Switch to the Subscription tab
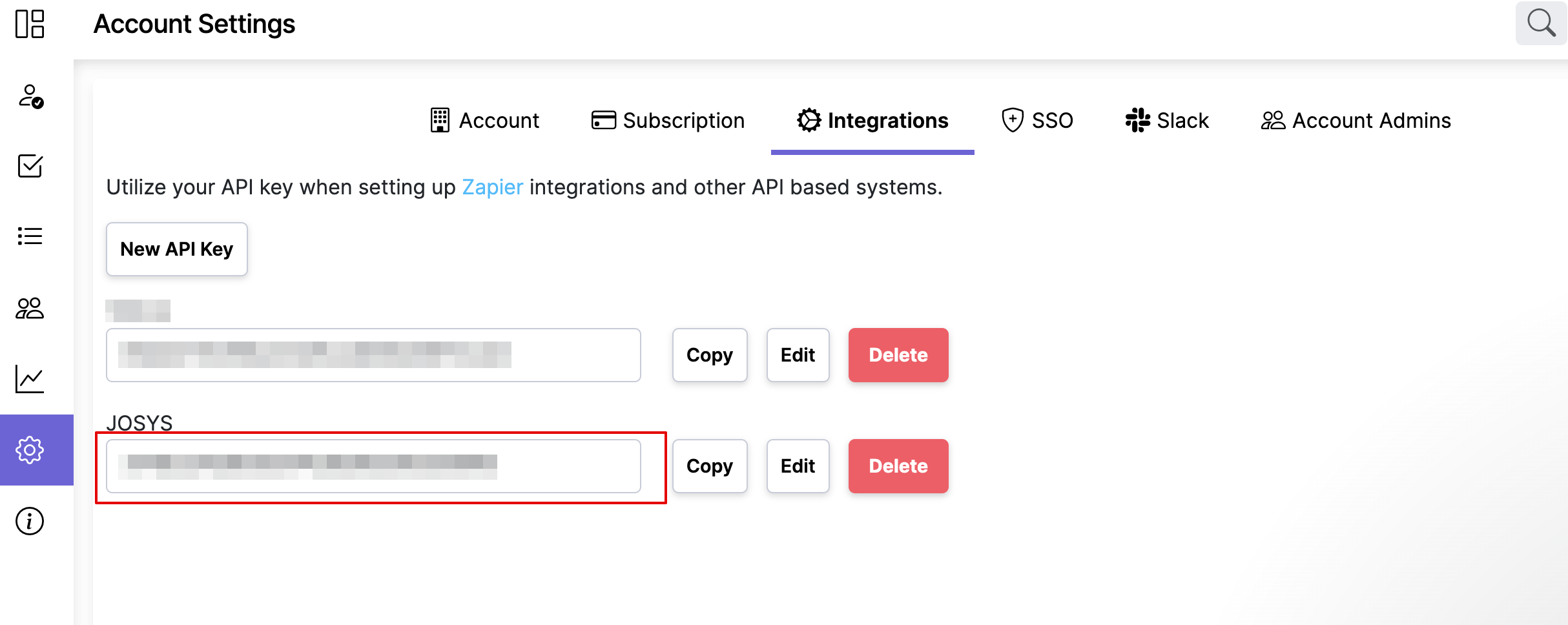Viewport: 1568px width, 625px height. [x=668, y=121]
